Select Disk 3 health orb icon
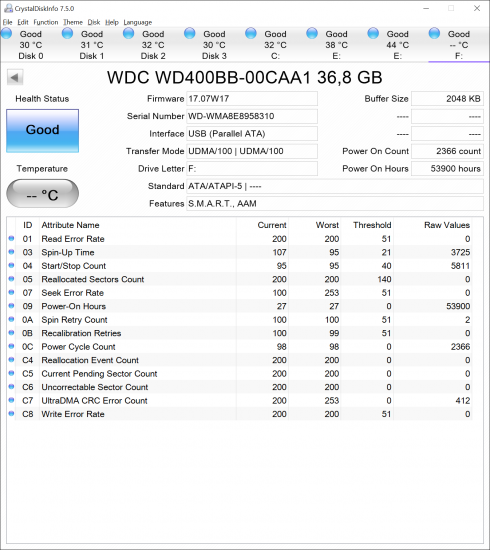Viewport: 490px width, 550px height. (190, 34)
